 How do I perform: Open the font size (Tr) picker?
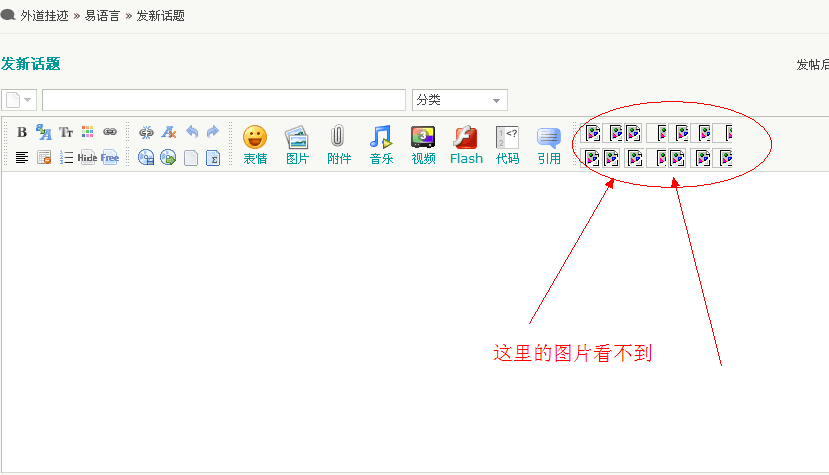(66, 132)
